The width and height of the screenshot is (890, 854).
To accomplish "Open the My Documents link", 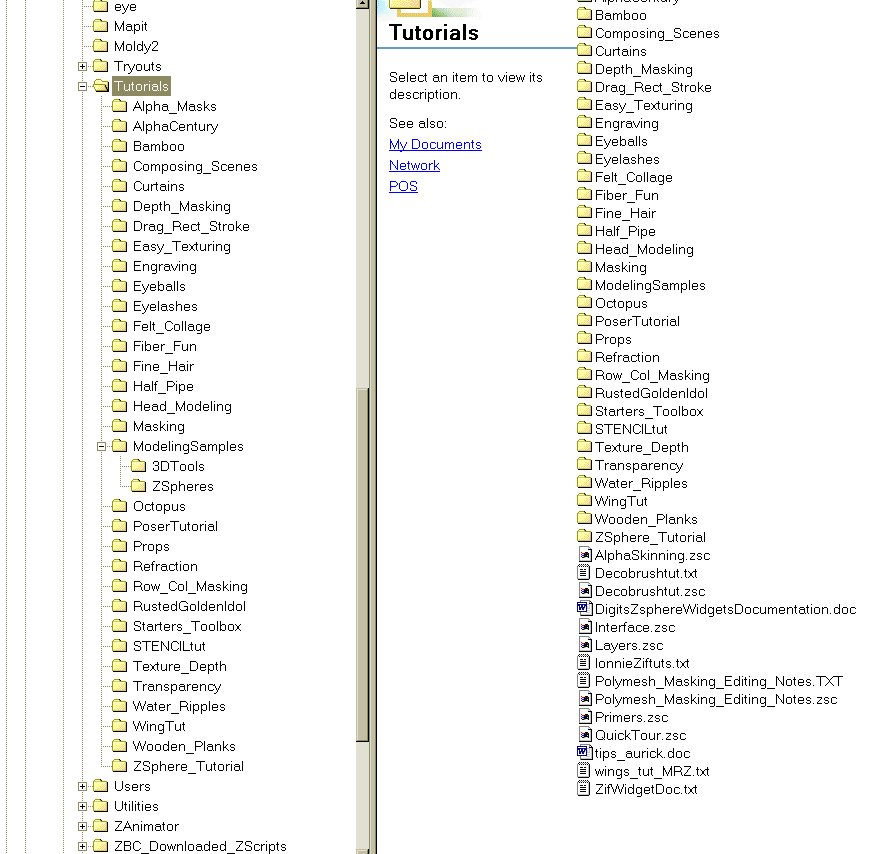I will pos(435,145).
